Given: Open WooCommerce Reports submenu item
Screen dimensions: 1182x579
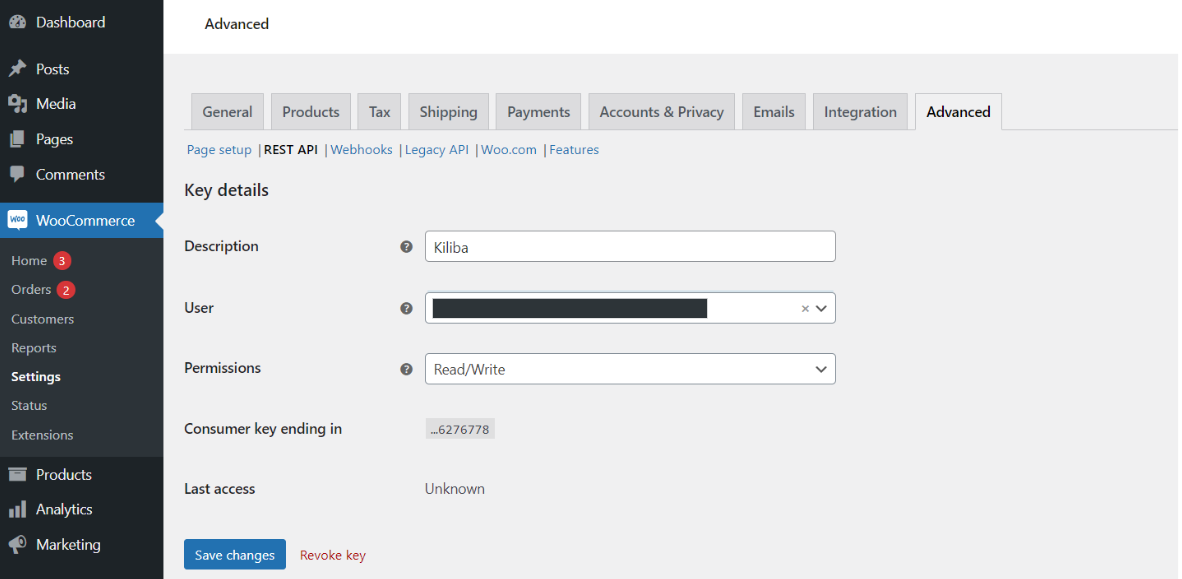Looking at the screenshot, I should point(33,348).
